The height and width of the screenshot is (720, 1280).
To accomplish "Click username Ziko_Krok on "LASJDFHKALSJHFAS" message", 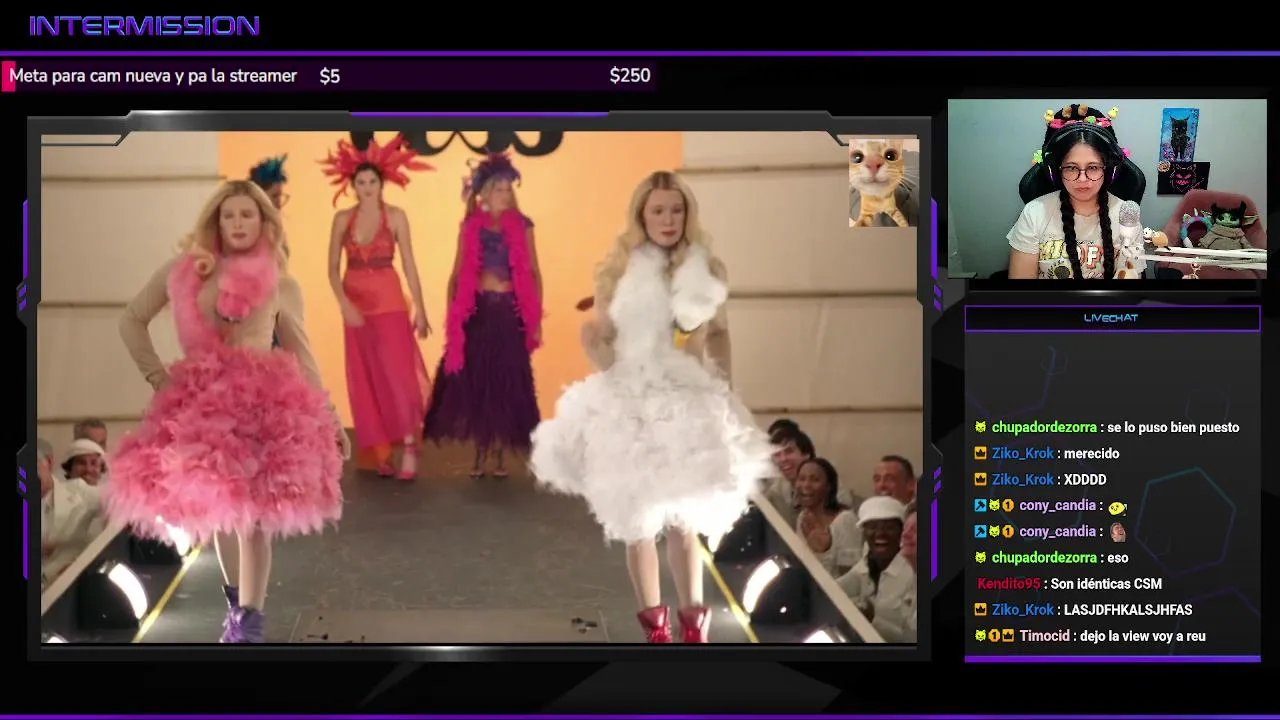I will [x=1023, y=610].
